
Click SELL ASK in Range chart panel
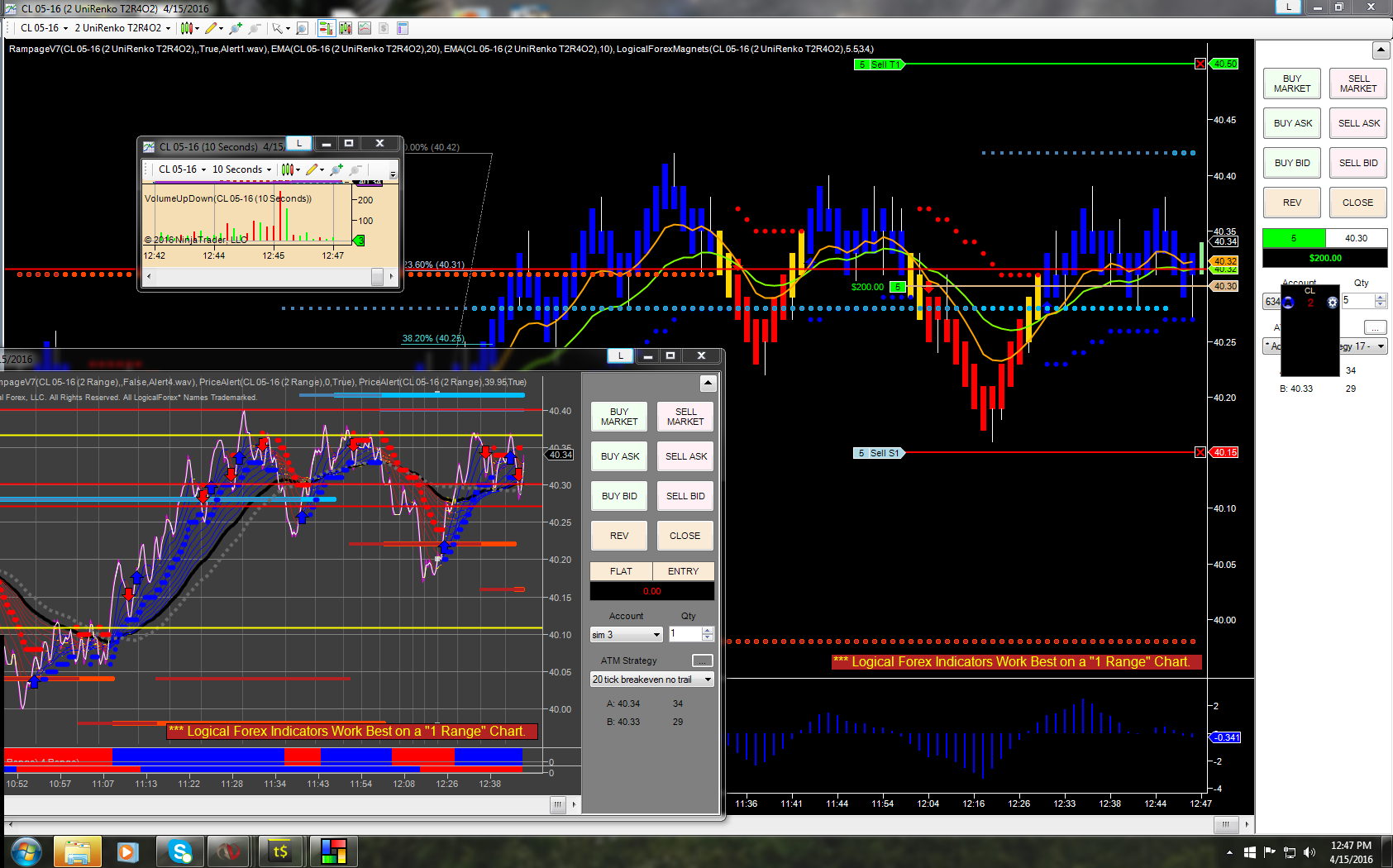coord(685,456)
